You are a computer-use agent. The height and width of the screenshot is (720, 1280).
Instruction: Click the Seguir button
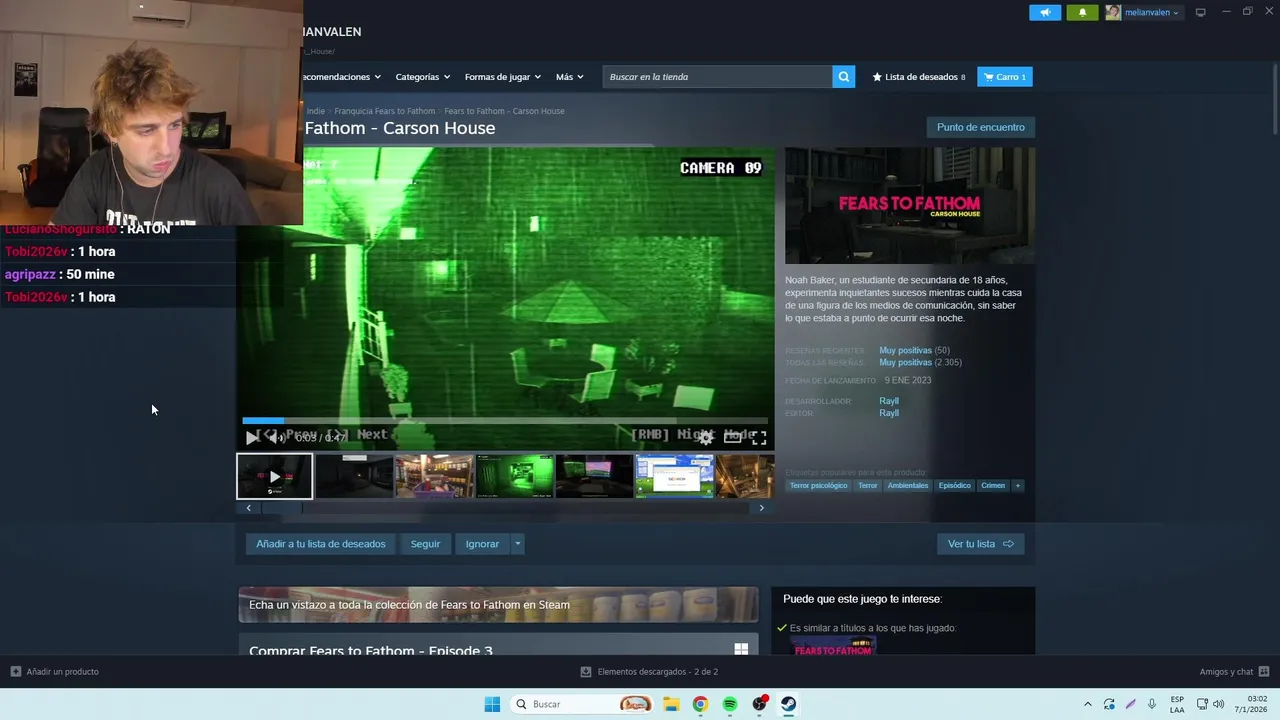click(x=425, y=544)
